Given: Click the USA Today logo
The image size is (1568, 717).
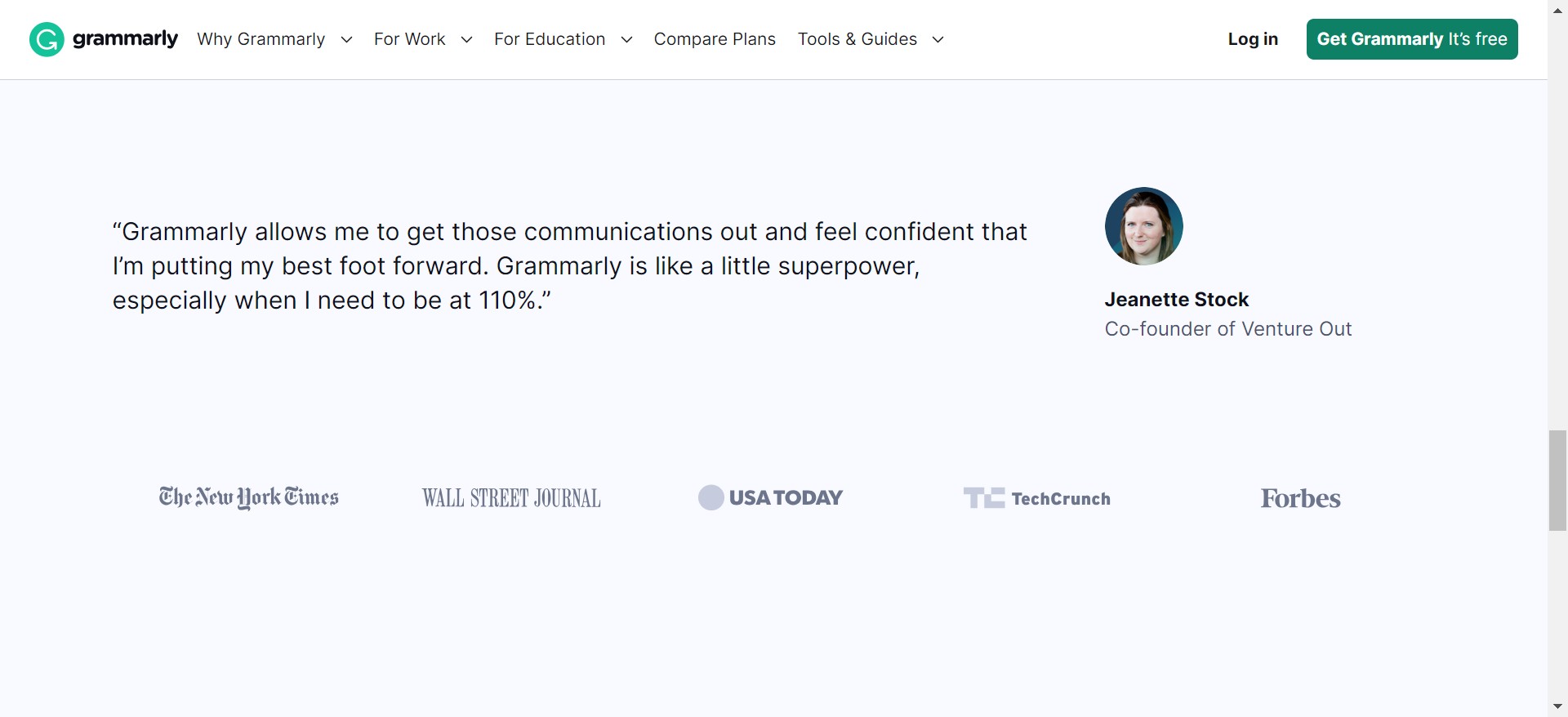Looking at the screenshot, I should tap(770, 497).
